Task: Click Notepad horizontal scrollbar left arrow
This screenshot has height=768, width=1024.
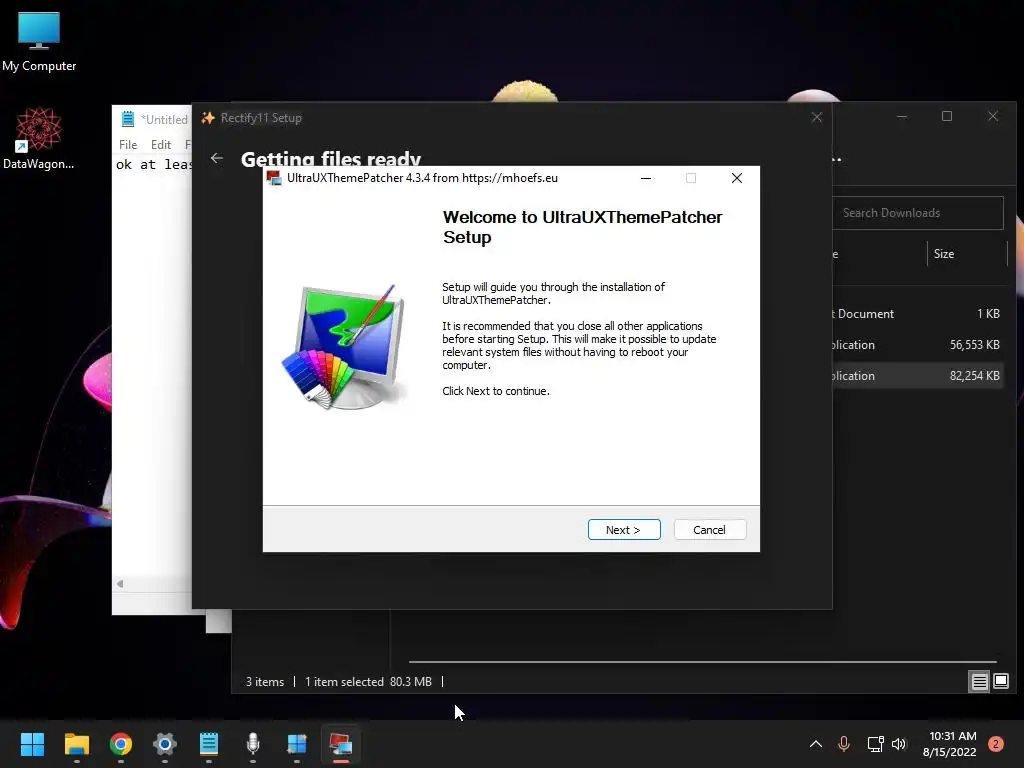Action: [120, 584]
